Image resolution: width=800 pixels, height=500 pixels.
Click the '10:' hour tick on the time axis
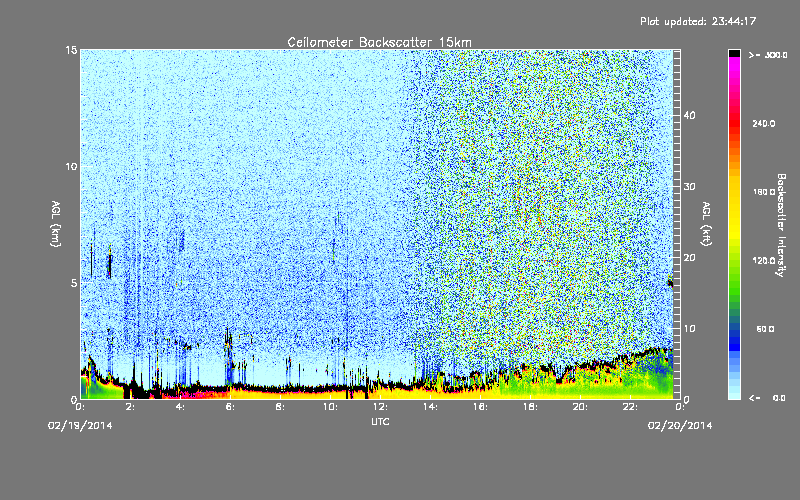(331, 407)
